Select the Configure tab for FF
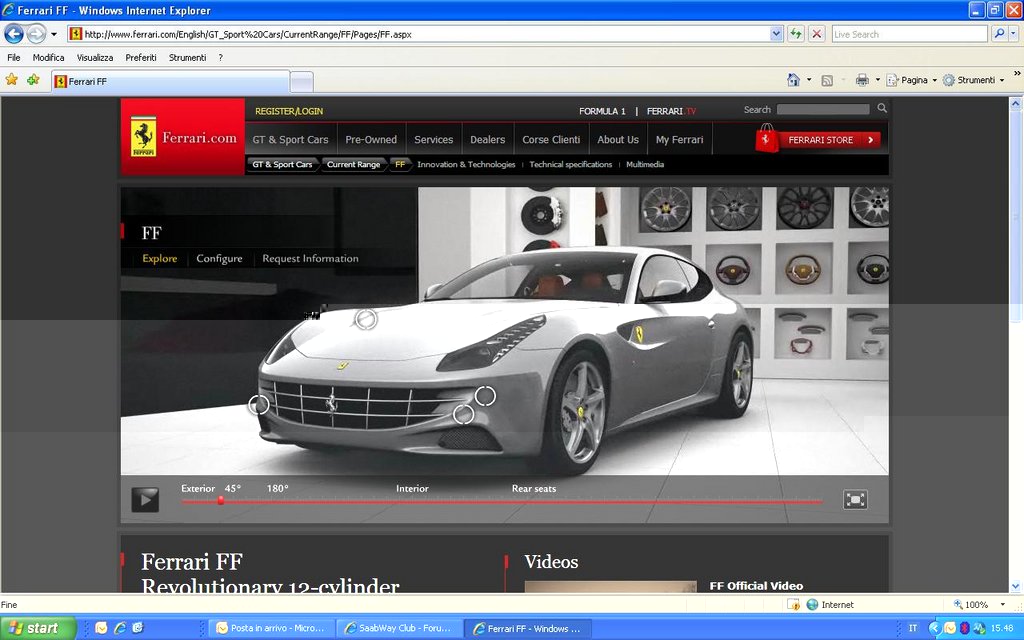The width and height of the screenshot is (1024, 640). [x=219, y=259]
